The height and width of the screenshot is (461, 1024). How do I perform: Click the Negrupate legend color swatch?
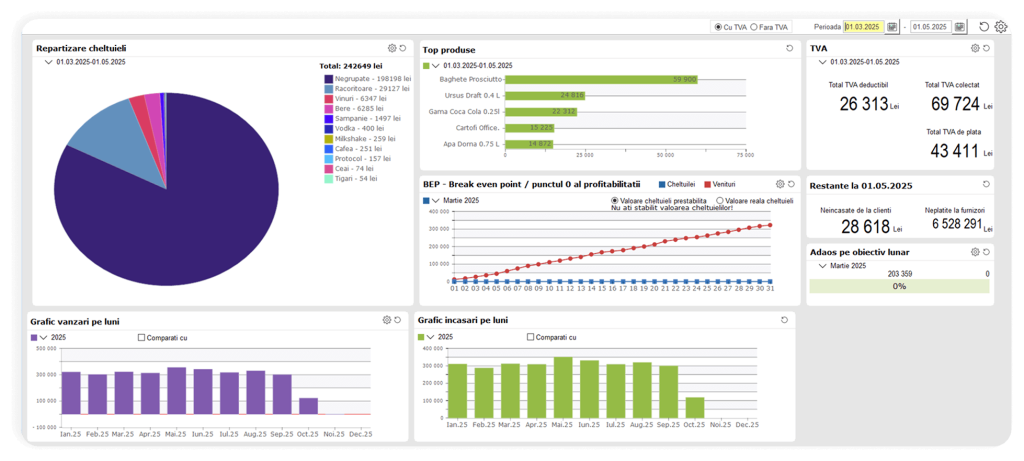pyautogui.click(x=328, y=78)
